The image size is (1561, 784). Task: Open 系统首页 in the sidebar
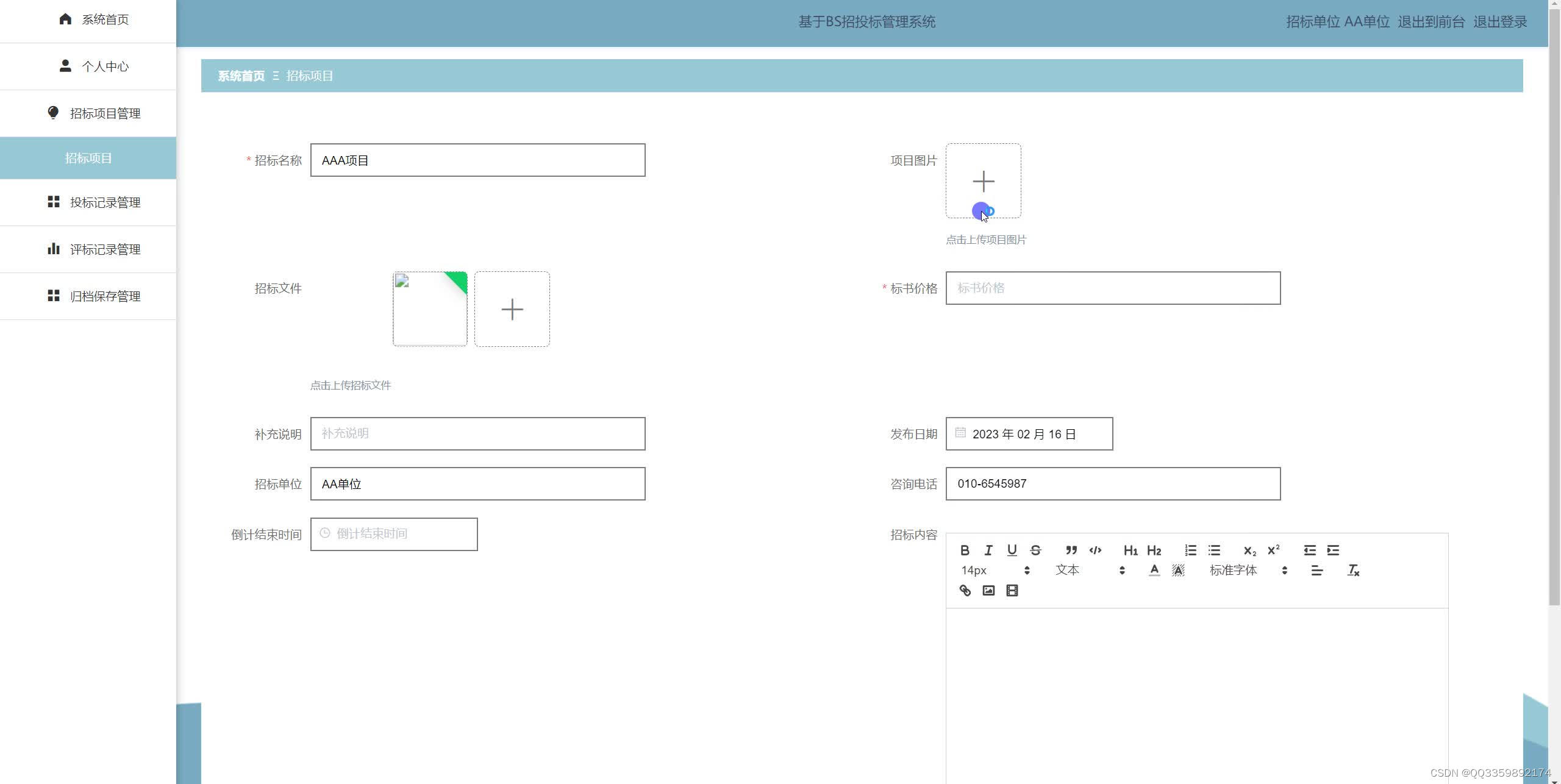point(88,20)
